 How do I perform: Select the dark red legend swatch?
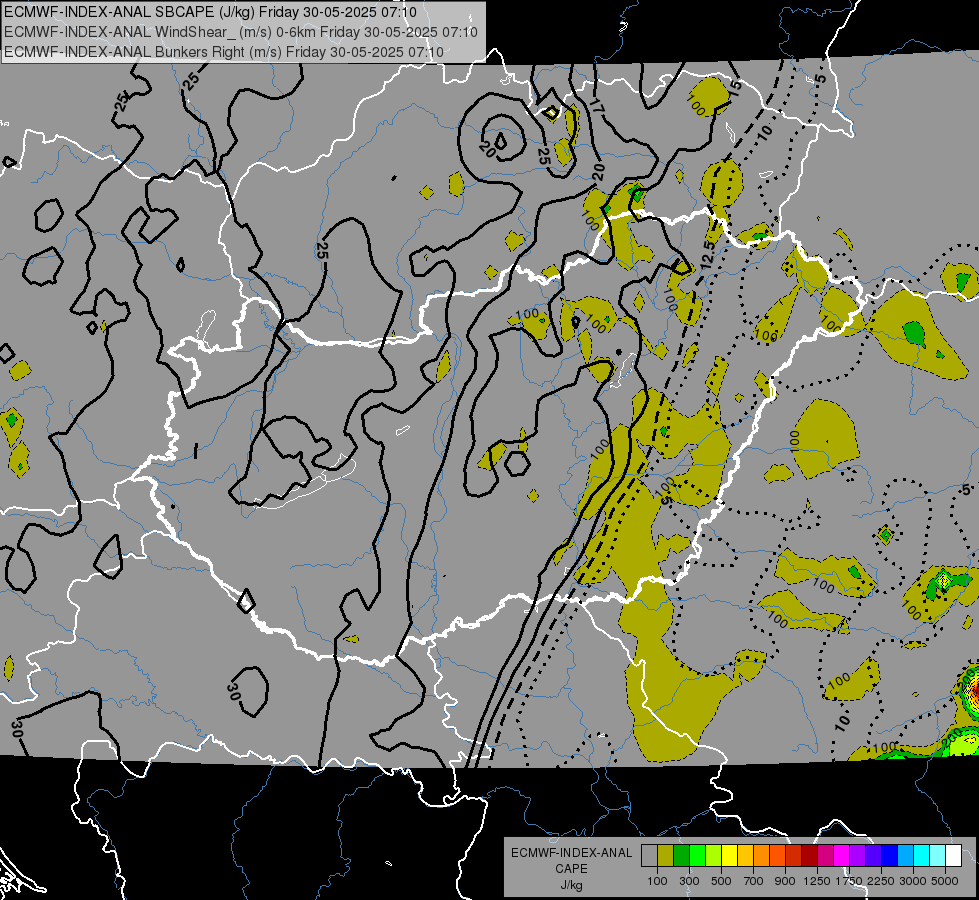pos(809,855)
